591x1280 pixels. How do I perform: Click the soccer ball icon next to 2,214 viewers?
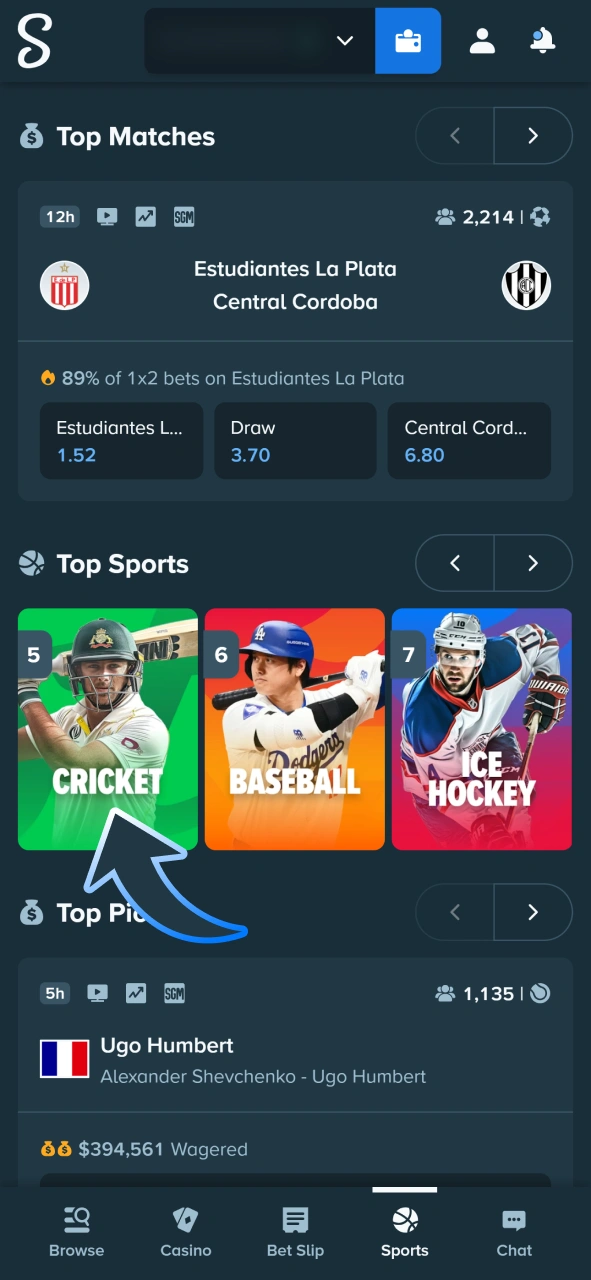point(540,216)
